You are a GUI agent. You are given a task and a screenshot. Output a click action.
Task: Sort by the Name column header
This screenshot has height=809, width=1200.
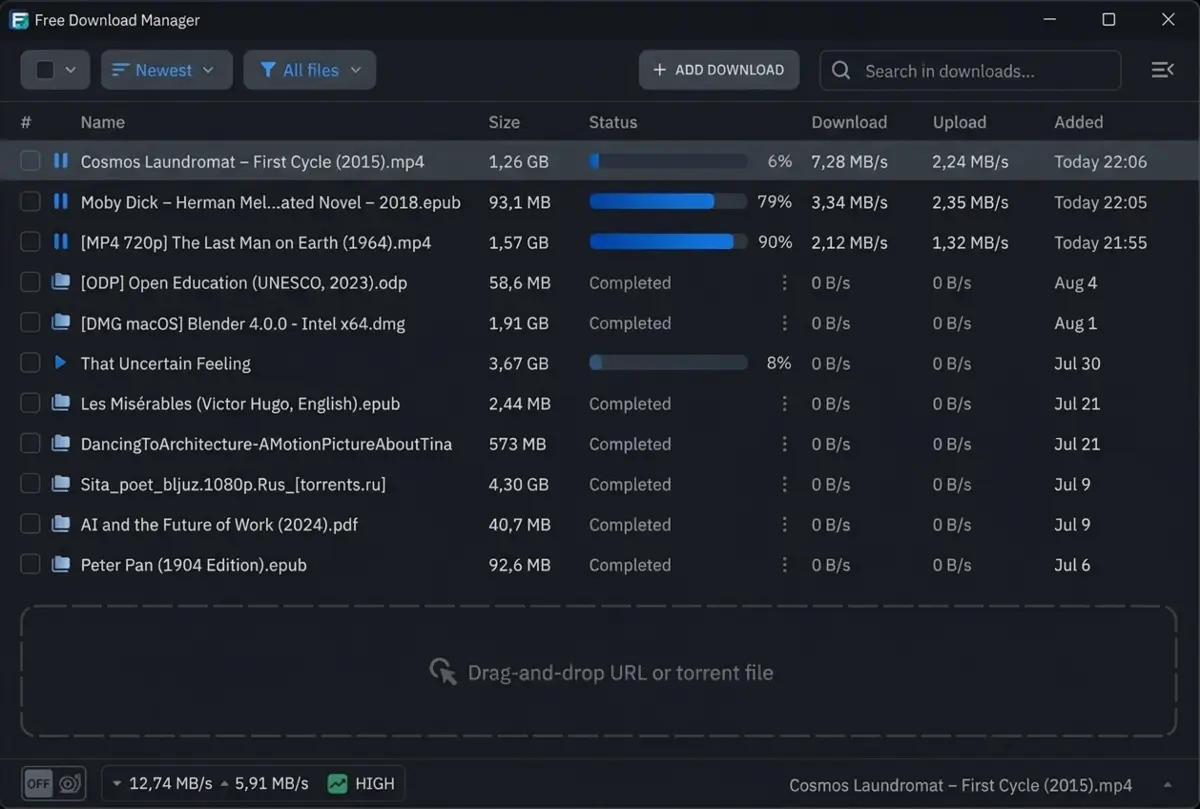[103, 122]
